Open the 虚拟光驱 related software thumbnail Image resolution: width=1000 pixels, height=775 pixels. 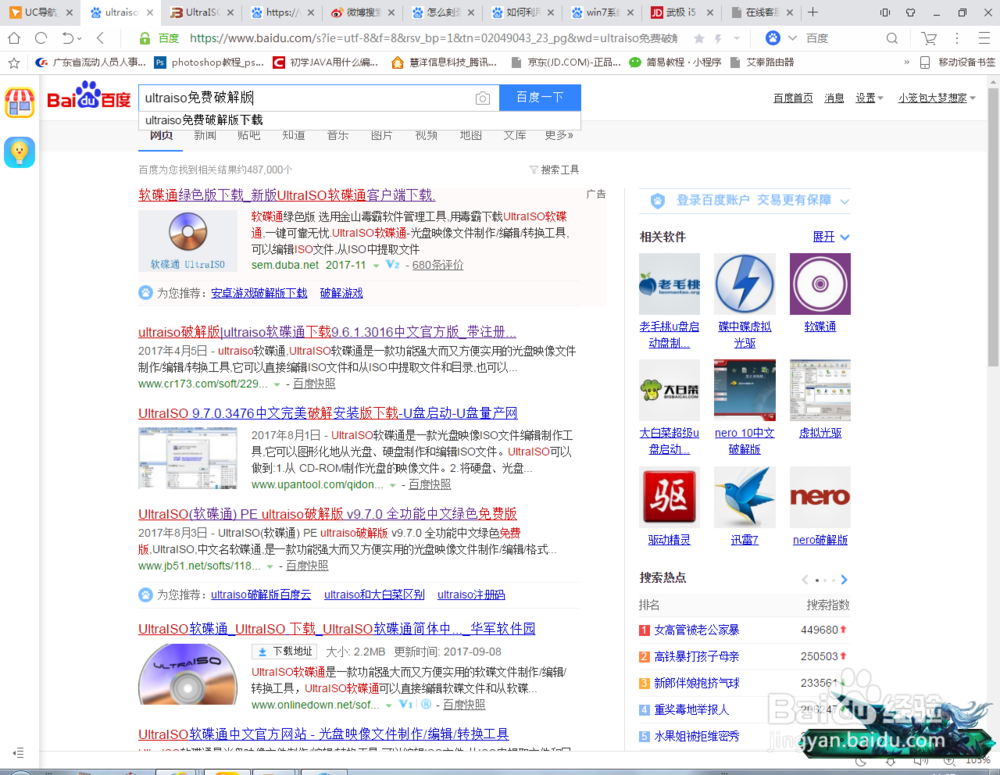(x=820, y=390)
